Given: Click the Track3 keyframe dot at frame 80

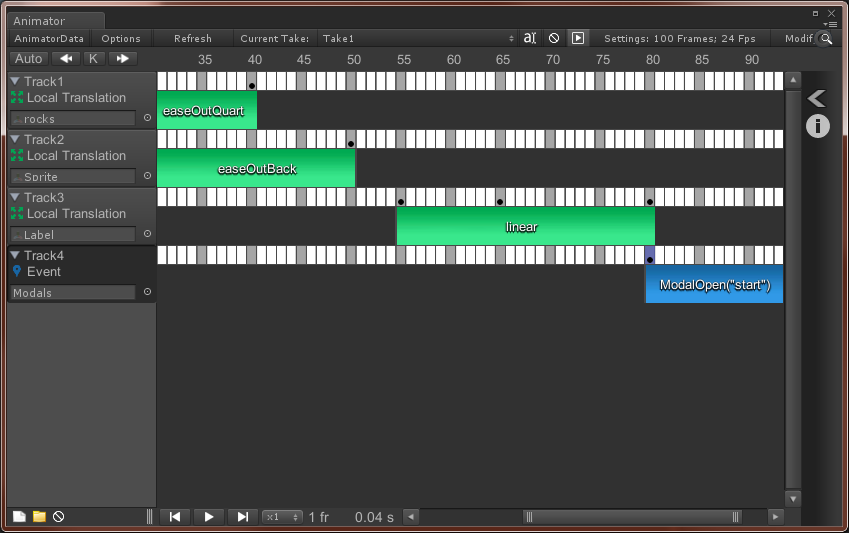Looking at the screenshot, I should tap(650, 202).
